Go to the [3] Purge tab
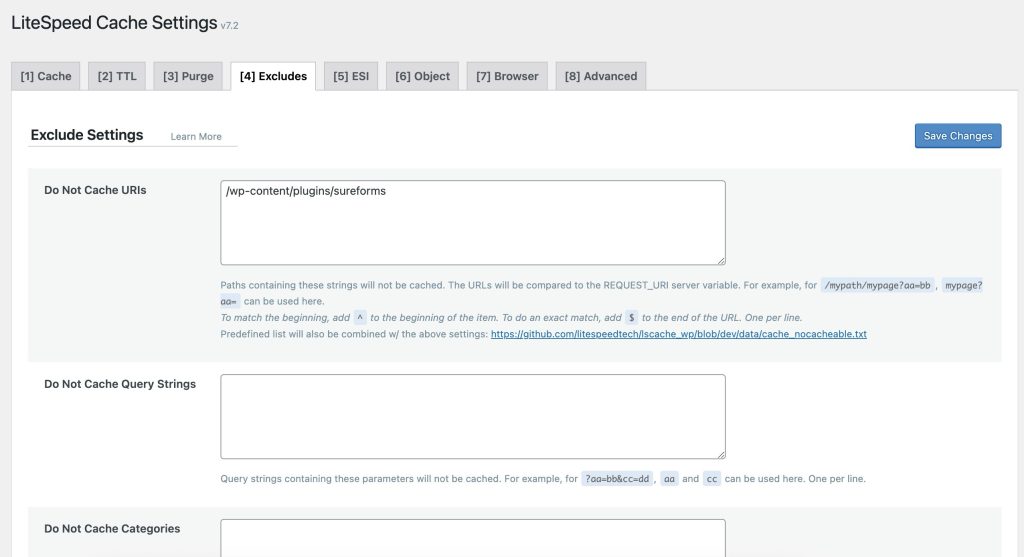This screenshot has height=557, width=1024. [188, 76]
